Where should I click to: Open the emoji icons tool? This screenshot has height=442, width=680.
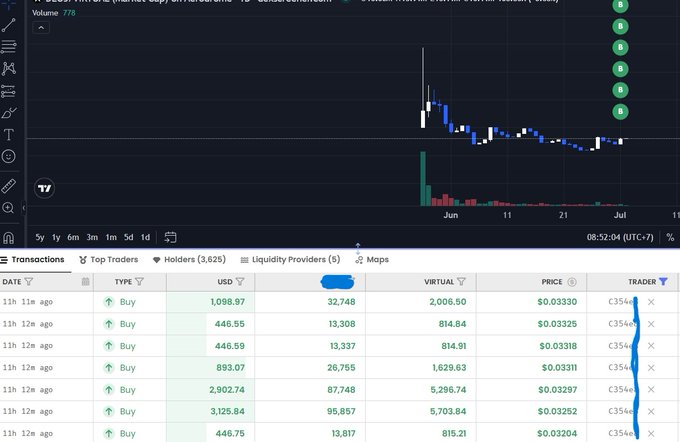coord(9,156)
